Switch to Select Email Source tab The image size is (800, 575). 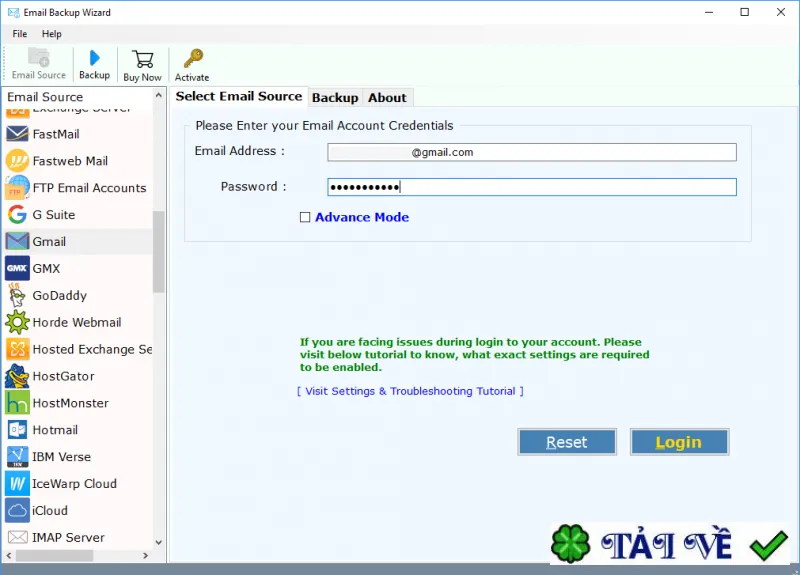tap(239, 96)
